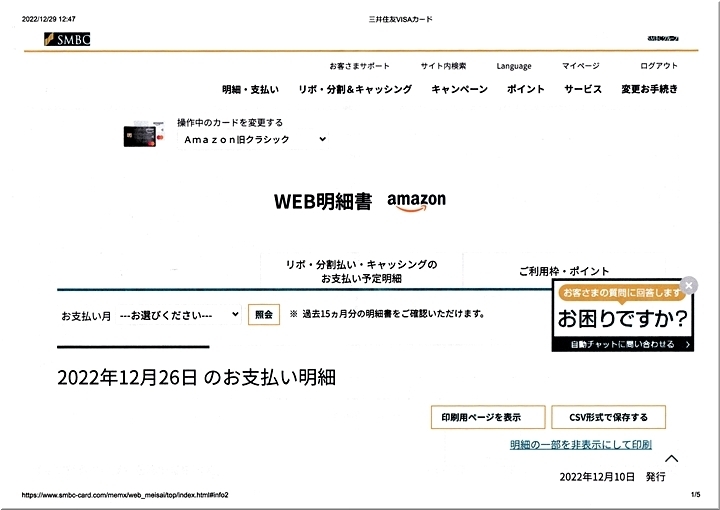
Task: Click the small logo at header right
Action: point(662,39)
